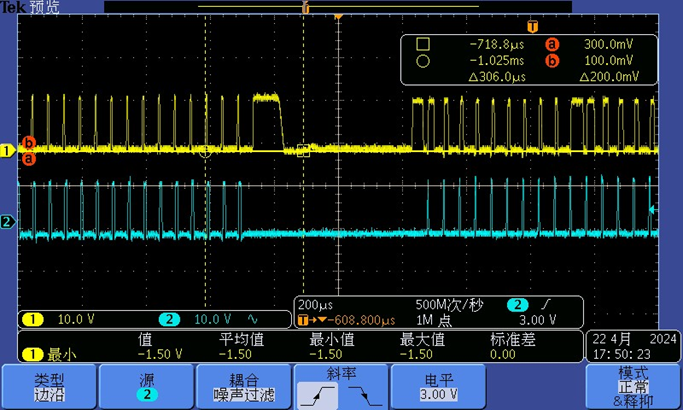683x410 pixels.
Task: Click the circle cursor marker on the yellow waveform
Action: [206, 153]
